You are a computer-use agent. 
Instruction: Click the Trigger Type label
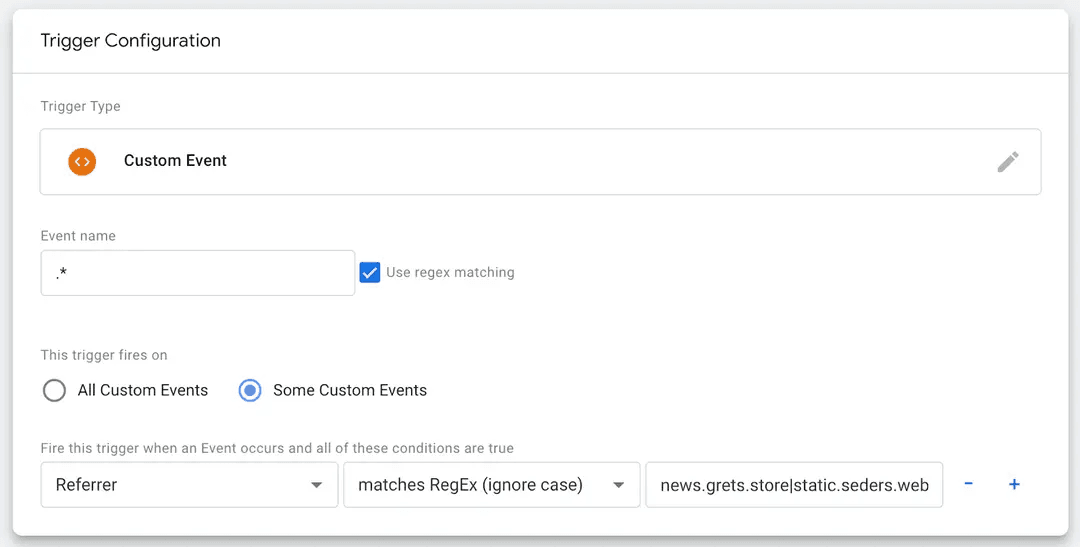(81, 106)
